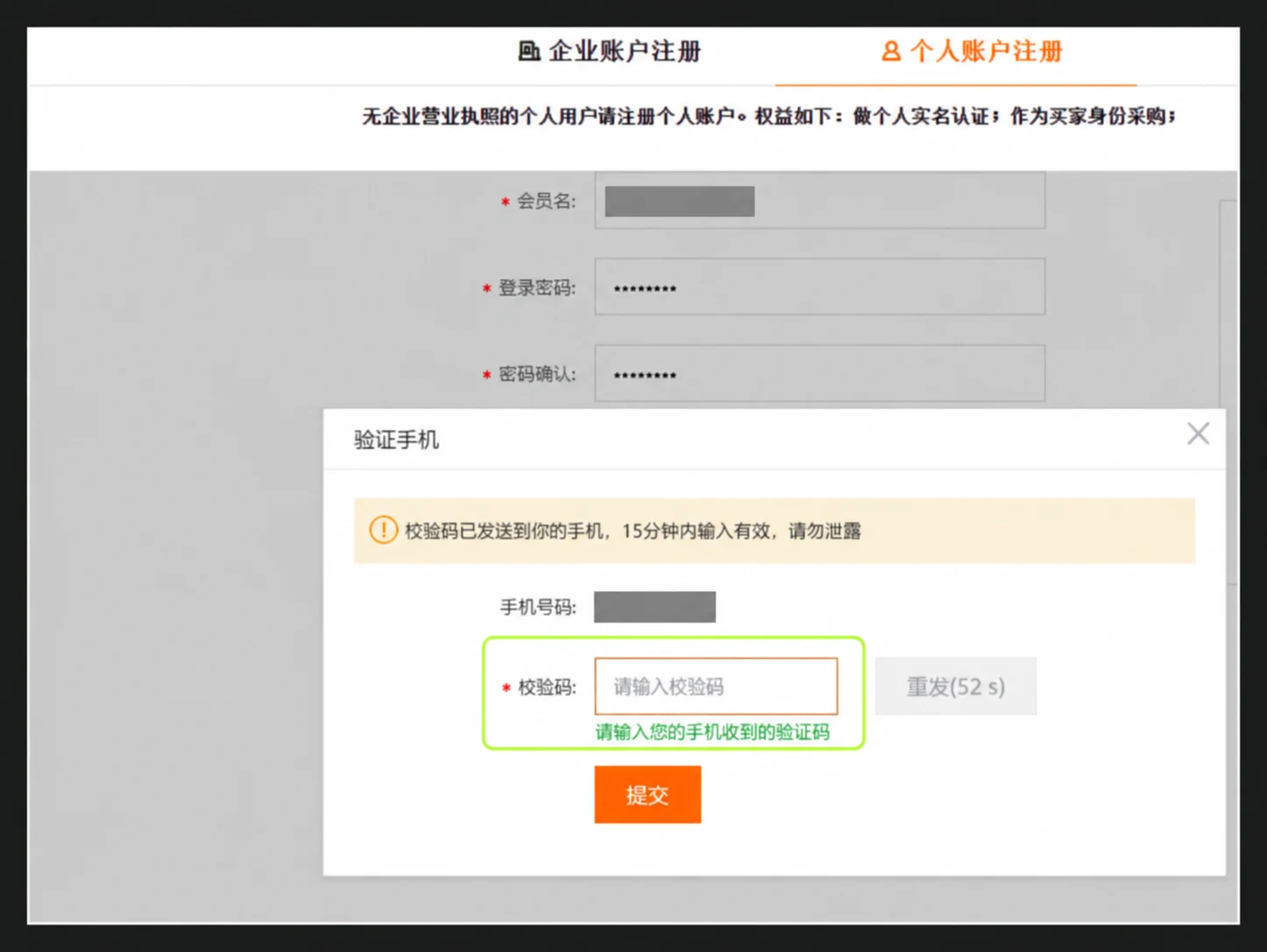Switch to the 企业账户注册 tab

click(610, 52)
